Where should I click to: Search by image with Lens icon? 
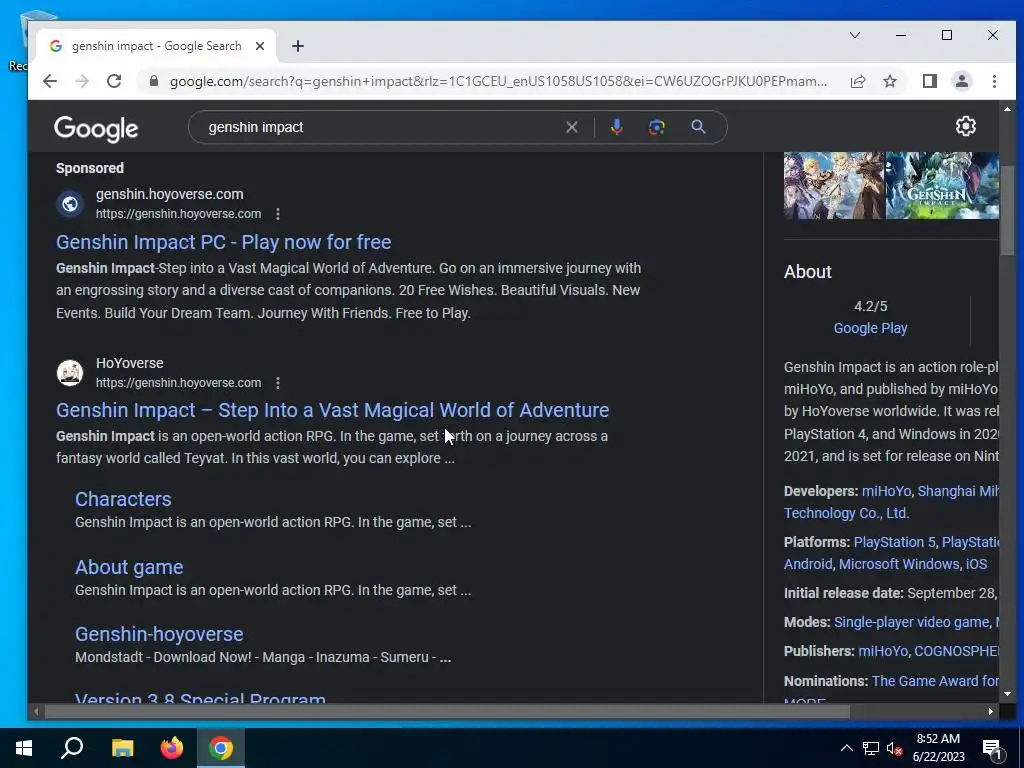657,127
